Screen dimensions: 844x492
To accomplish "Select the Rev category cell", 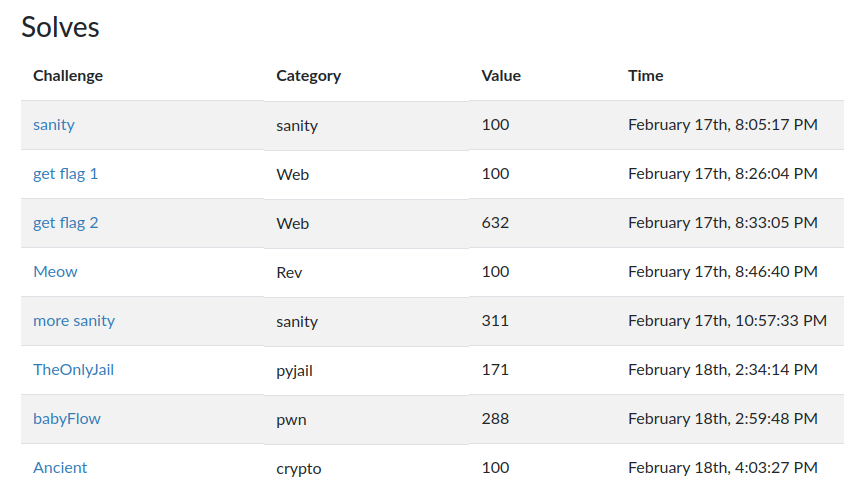I will click(289, 272).
